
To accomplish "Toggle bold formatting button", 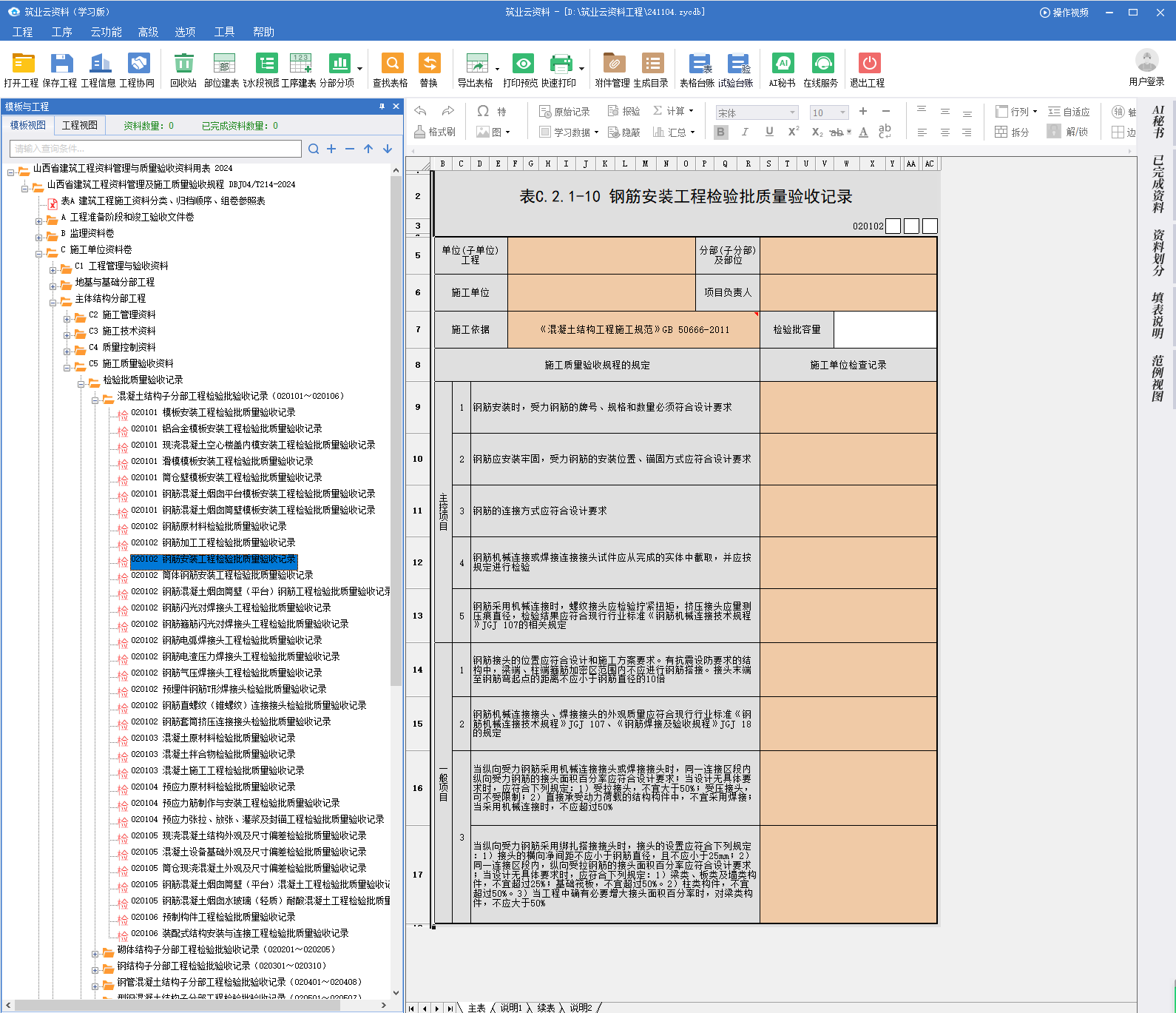I will point(721,132).
